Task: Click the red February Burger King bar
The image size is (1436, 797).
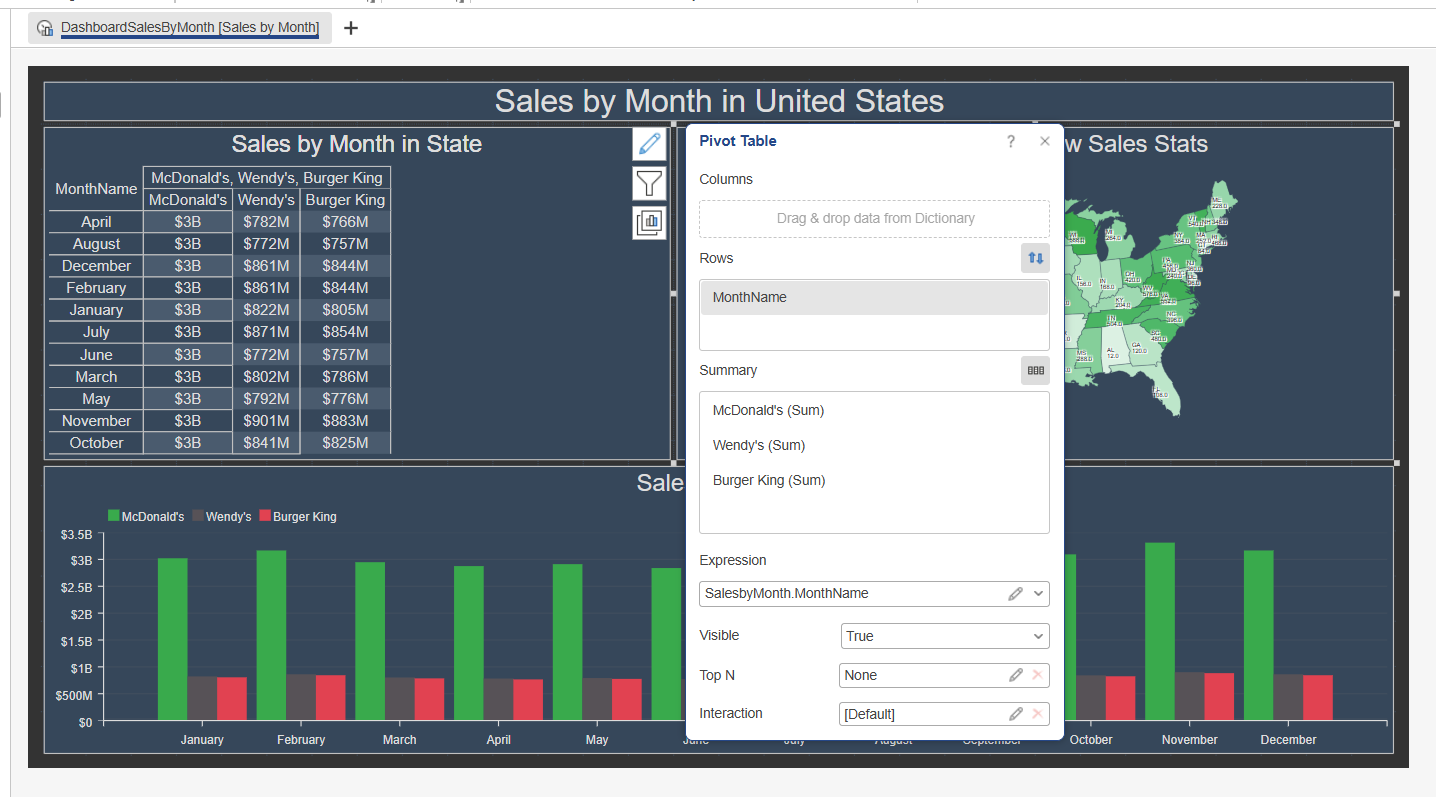Action: coord(331,697)
